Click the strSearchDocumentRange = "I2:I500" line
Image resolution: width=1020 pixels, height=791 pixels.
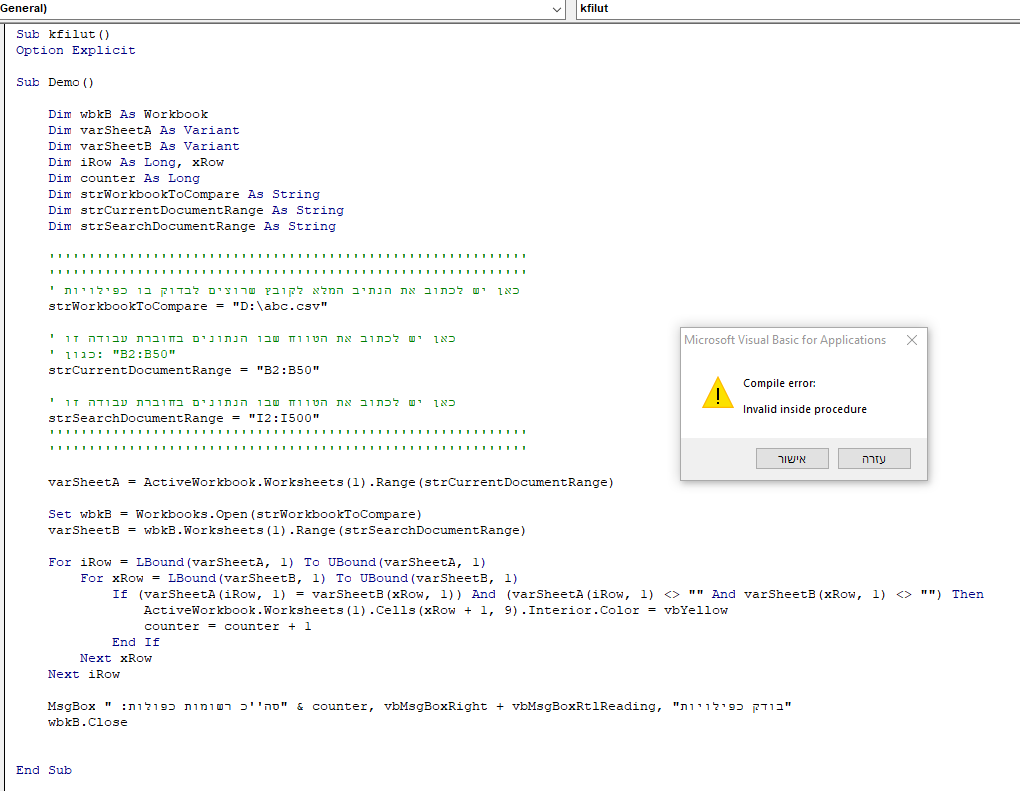[184, 418]
